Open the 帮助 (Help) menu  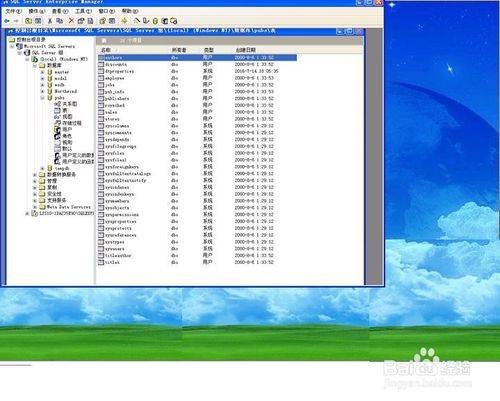point(130,11)
